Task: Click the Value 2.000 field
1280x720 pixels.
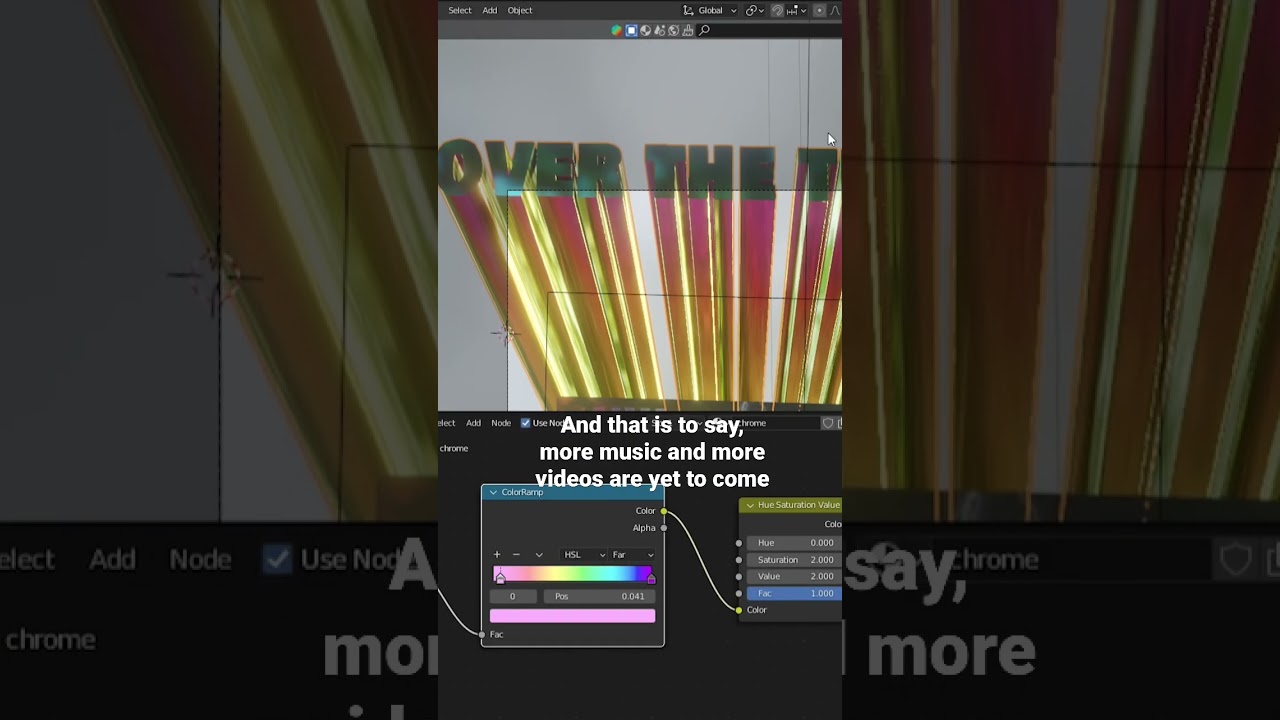Action: point(794,577)
